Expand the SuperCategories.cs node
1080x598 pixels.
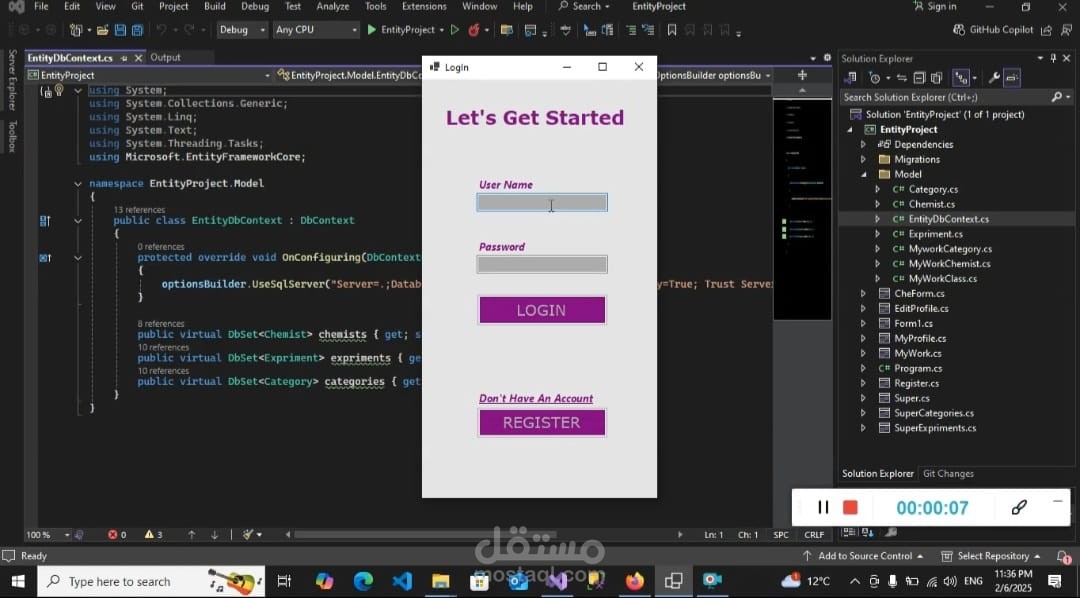point(863,413)
